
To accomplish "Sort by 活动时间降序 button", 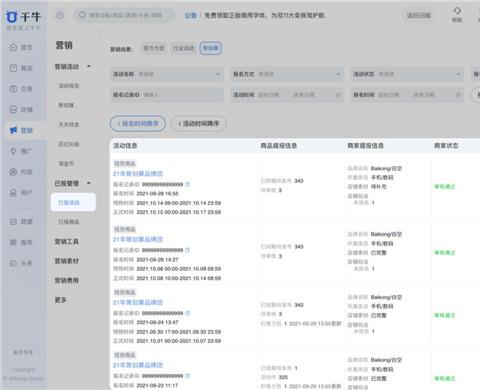I will tap(198, 124).
